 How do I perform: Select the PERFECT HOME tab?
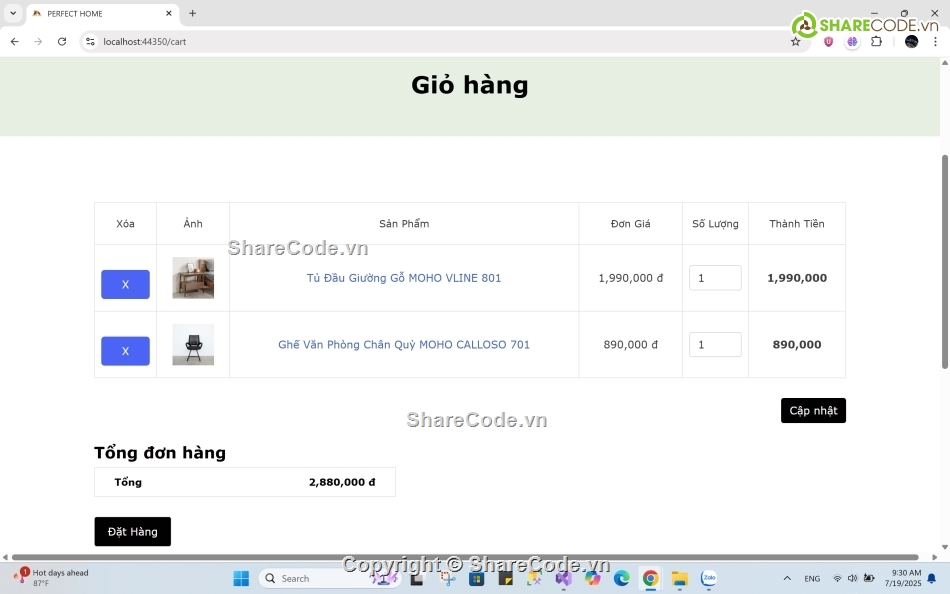coord(102,13)
